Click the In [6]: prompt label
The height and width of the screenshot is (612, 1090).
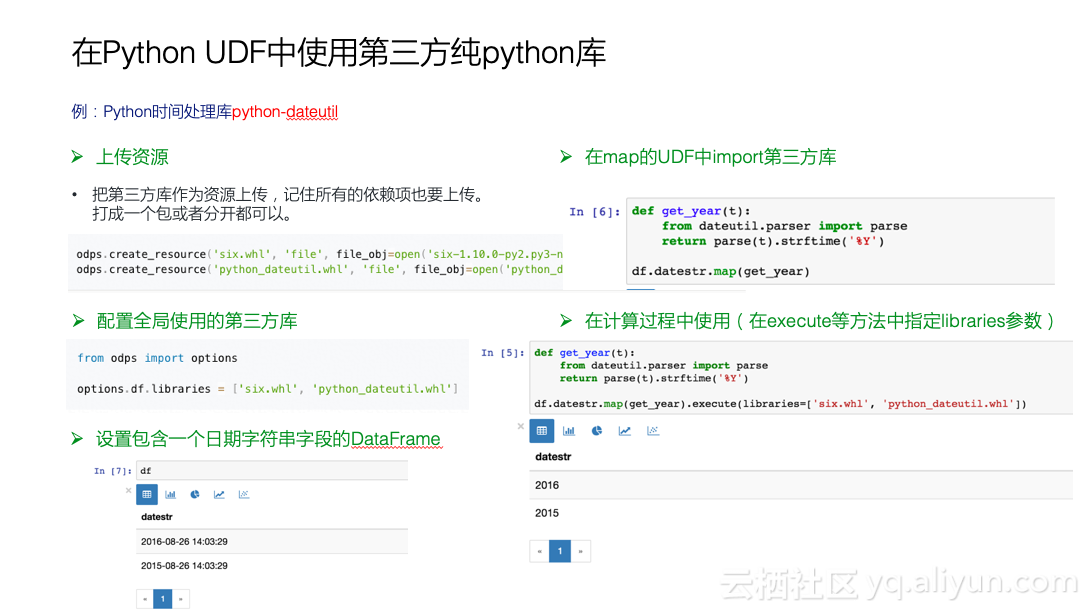pyautogui.click(x=594, y=212)
